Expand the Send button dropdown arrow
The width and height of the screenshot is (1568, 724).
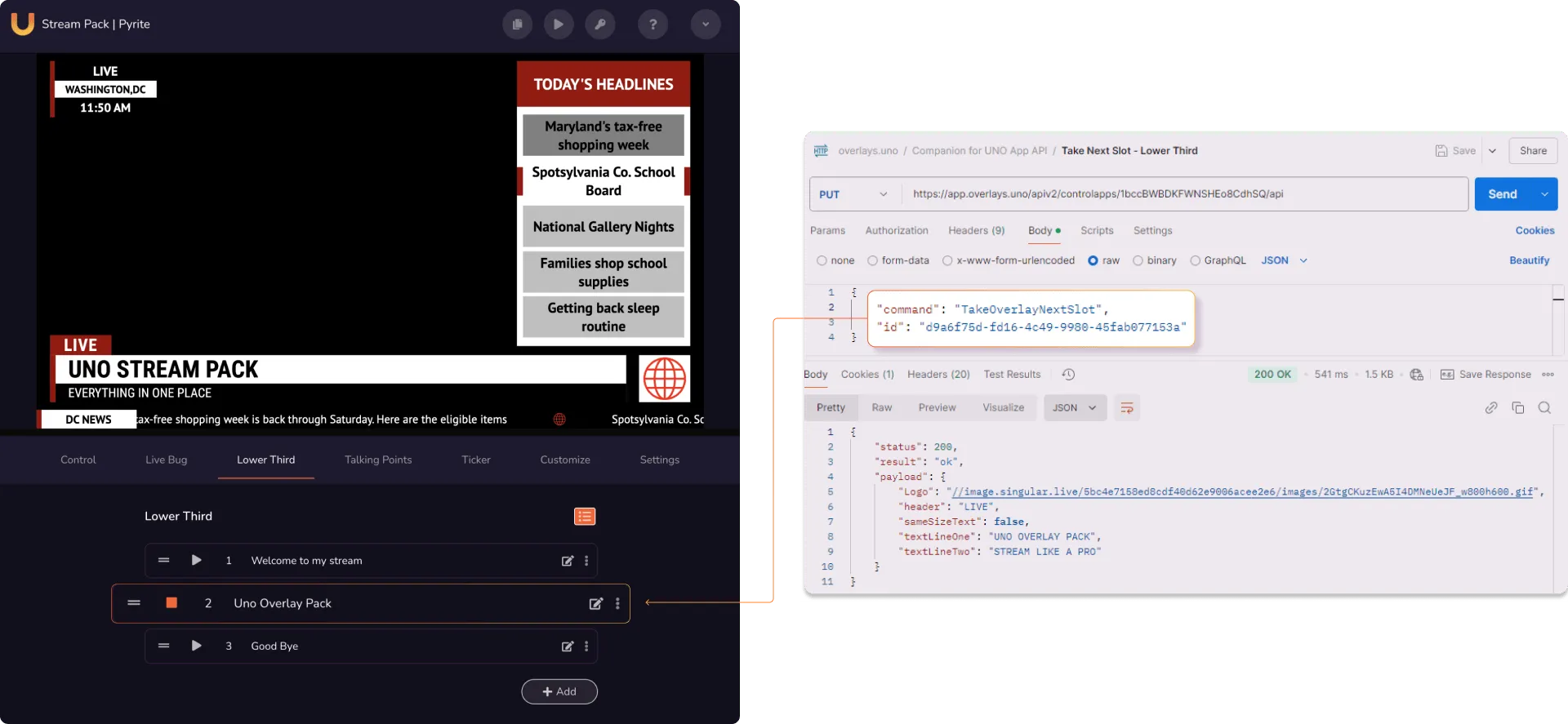click(1544, 194)
